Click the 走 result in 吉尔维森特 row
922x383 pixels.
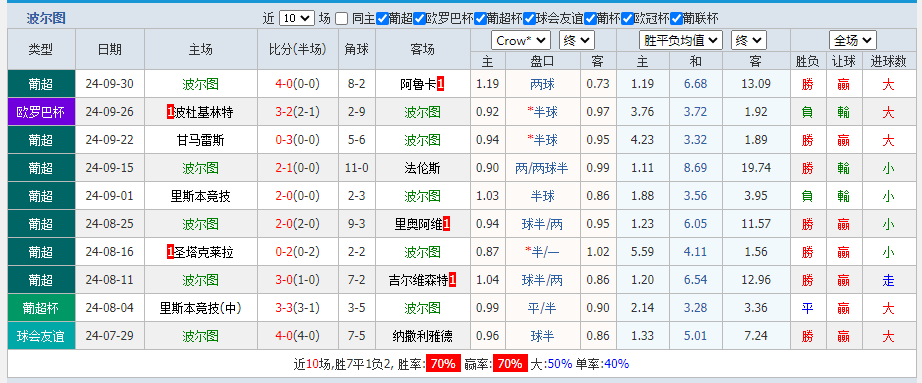(888, 281)
